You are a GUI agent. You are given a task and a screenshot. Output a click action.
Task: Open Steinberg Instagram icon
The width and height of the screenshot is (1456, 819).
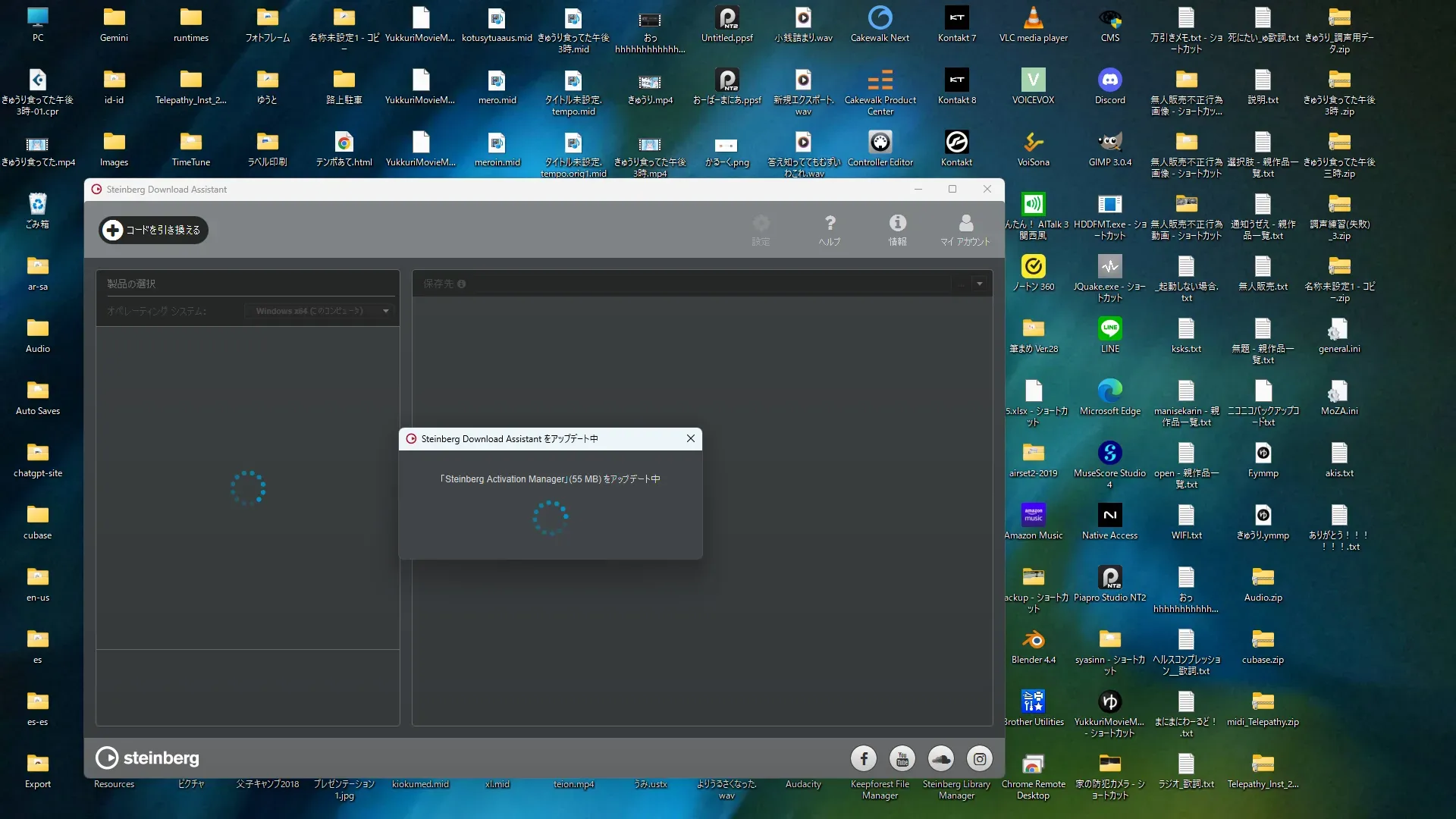pos(980,758)
